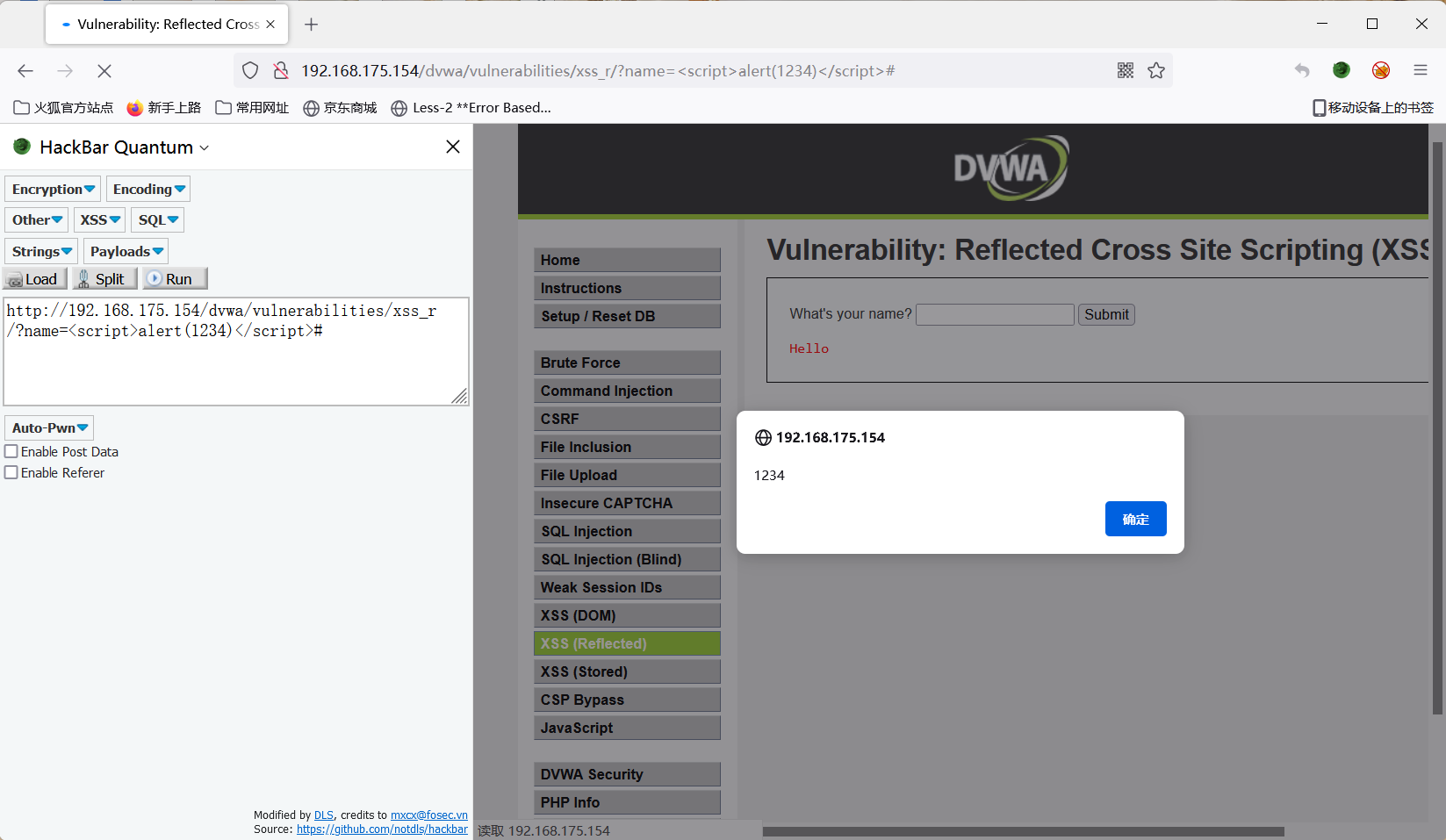Confirm the alert with 确定 button
The height and width of the screenshot is (840, 1446).
click(x=1135, y=519)
